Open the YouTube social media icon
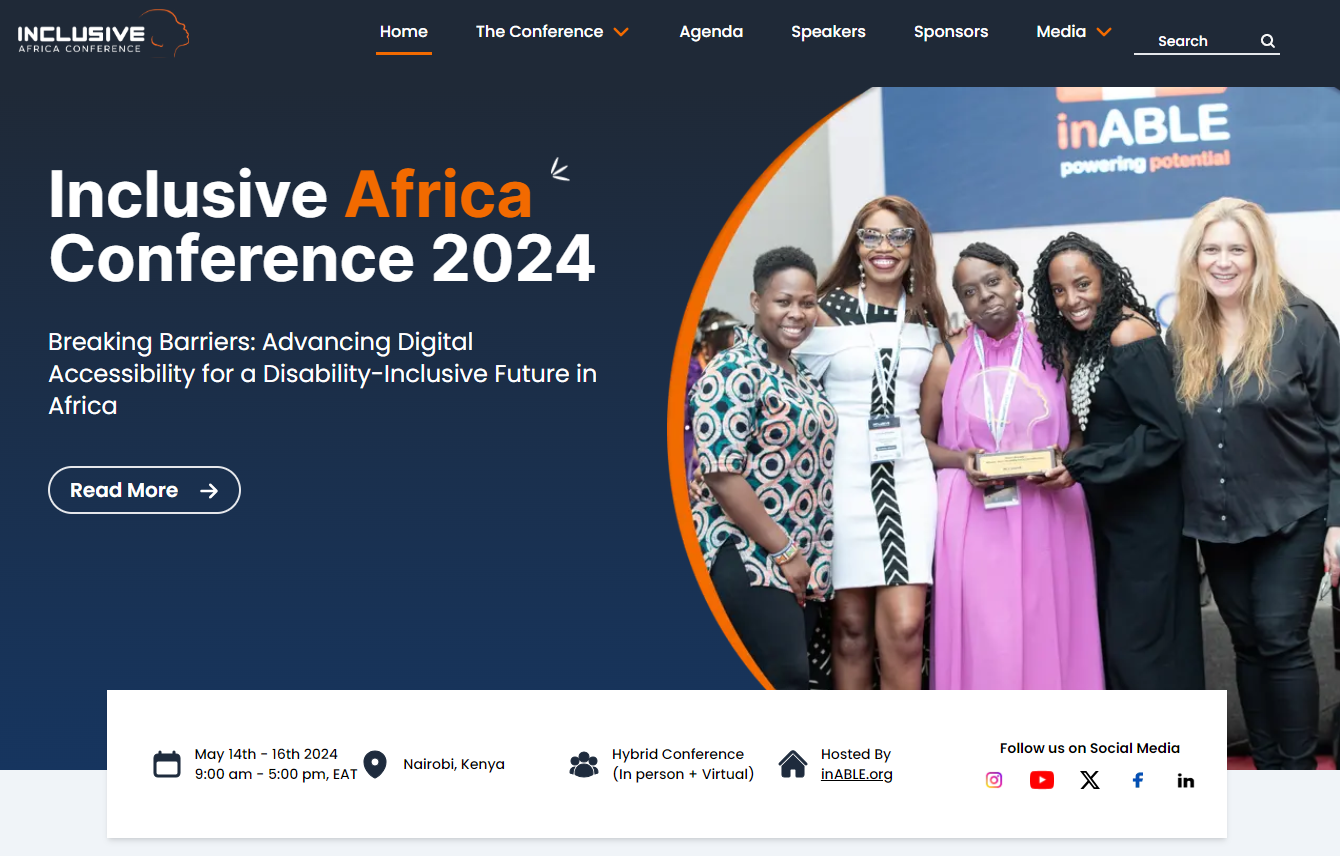Viewport: 1340px width, 856px height. pos(1042,780)
